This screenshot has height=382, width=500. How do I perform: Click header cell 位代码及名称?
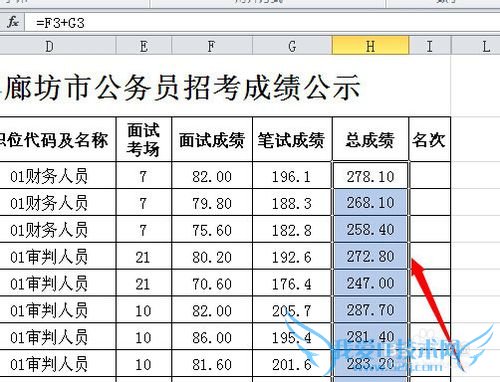click(x=58, y=139)
